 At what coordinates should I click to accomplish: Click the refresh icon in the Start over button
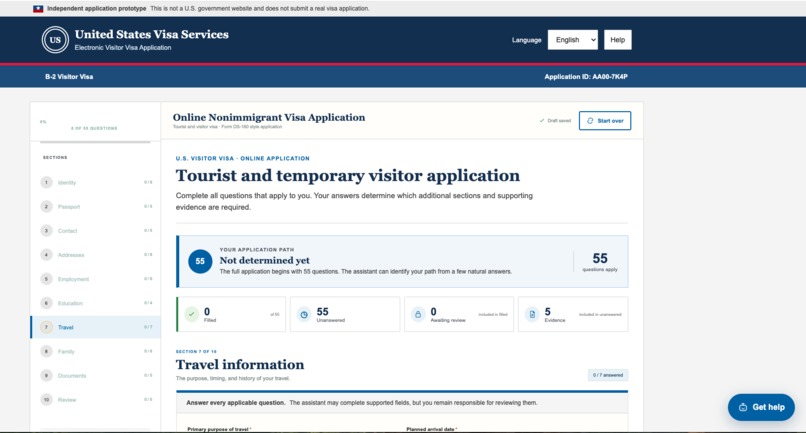pyautogui.click(x=590, y=121)
